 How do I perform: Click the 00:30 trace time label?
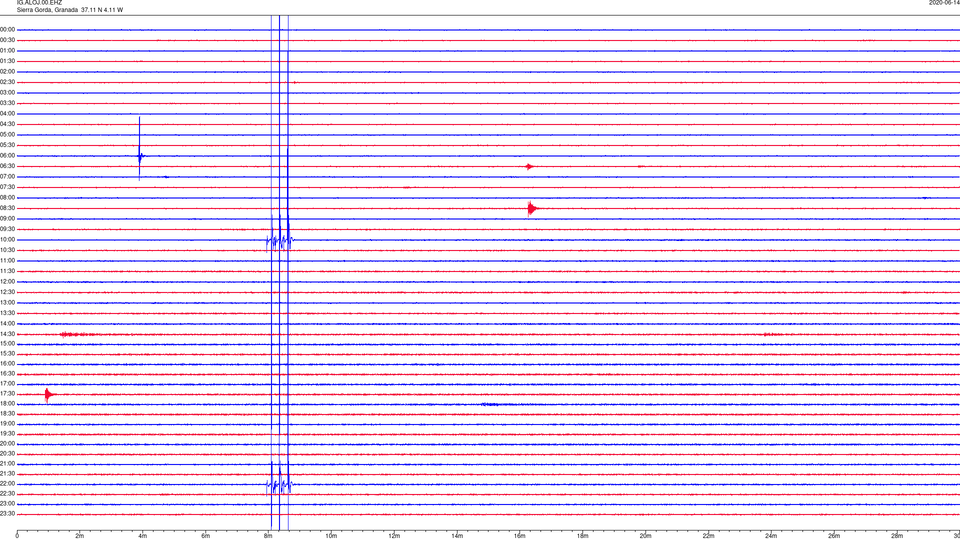(7, 40)
